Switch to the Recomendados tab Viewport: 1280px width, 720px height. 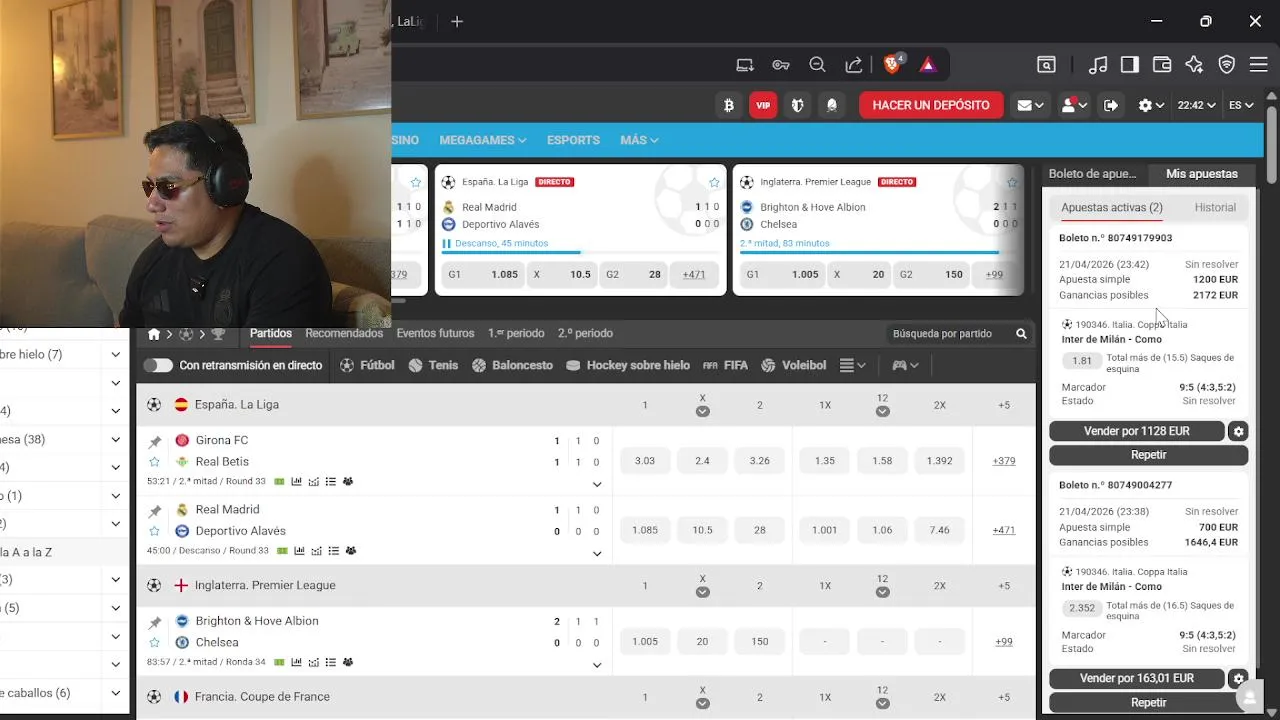pos(344,333)
